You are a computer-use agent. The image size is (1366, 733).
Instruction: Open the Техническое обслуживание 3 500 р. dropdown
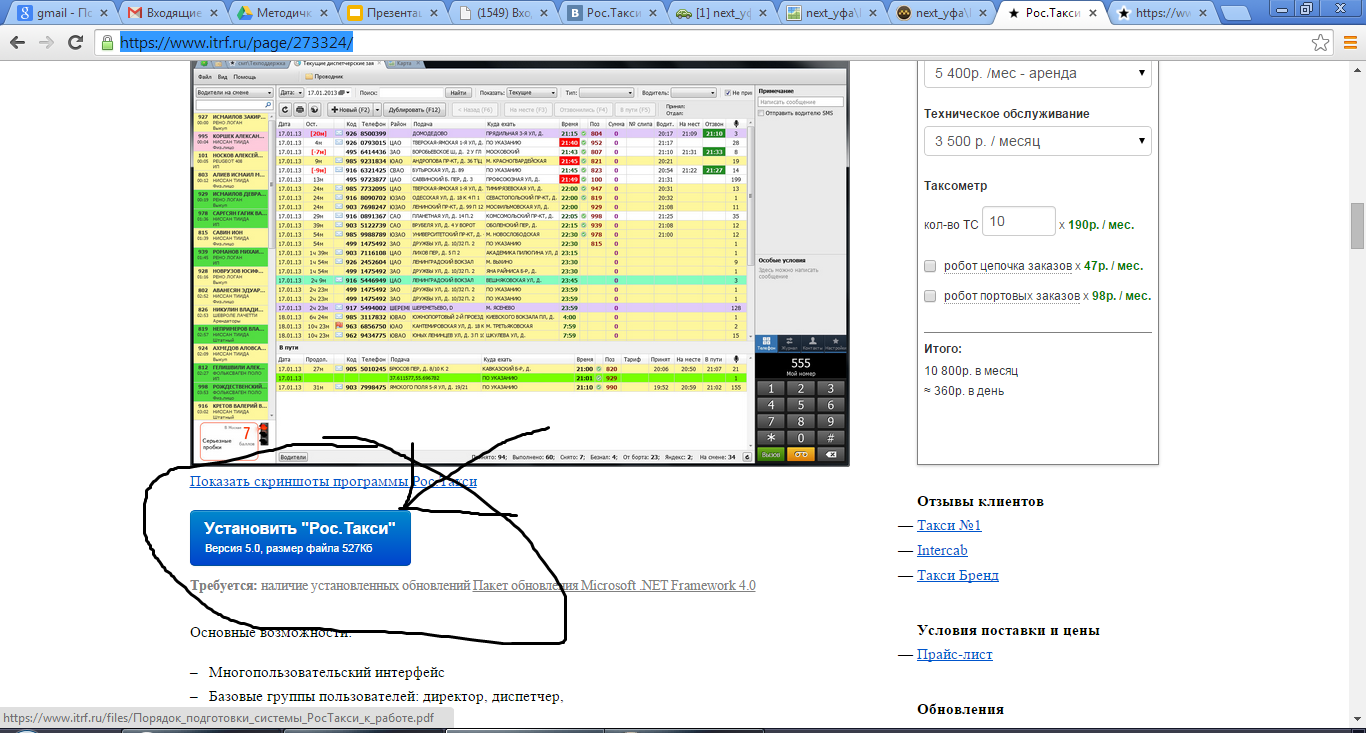(1038, 141)
